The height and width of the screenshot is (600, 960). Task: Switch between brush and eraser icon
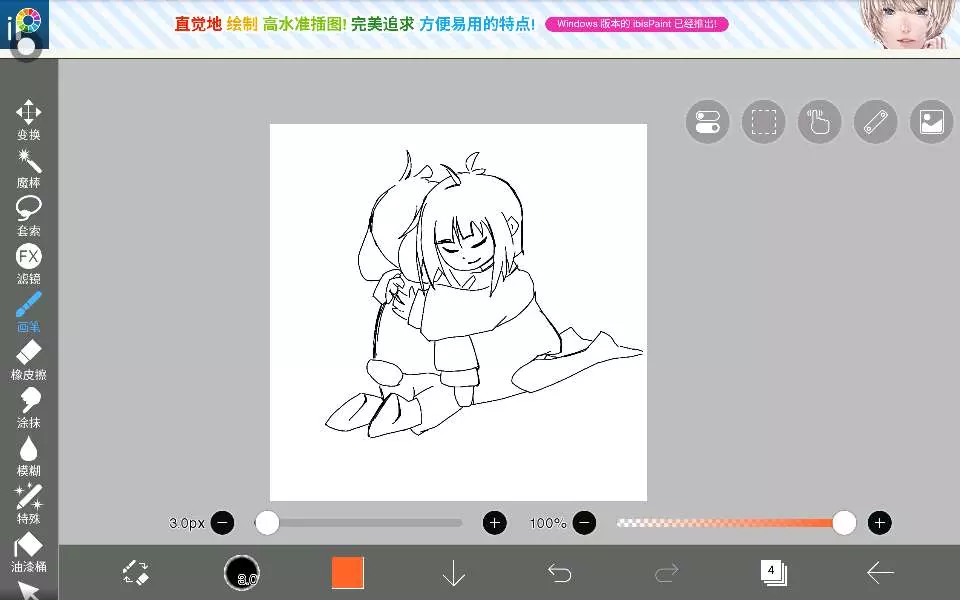point(135,573)
